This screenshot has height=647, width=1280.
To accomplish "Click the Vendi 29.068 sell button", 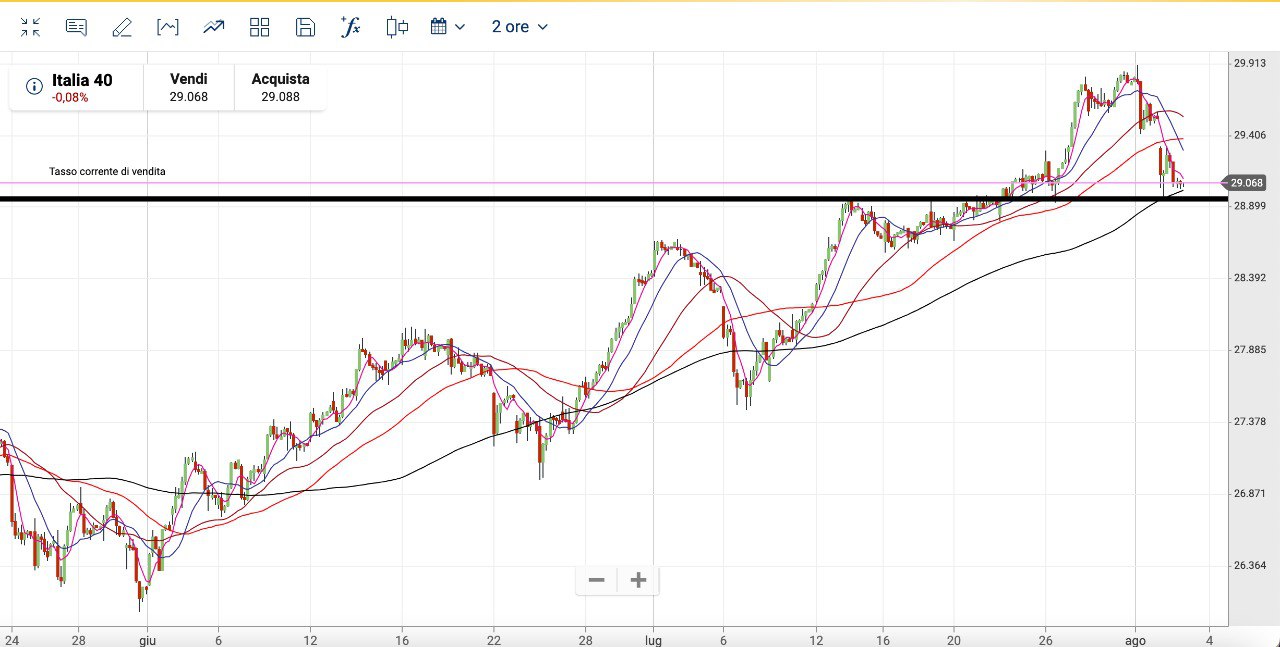I will click(189, 88).
